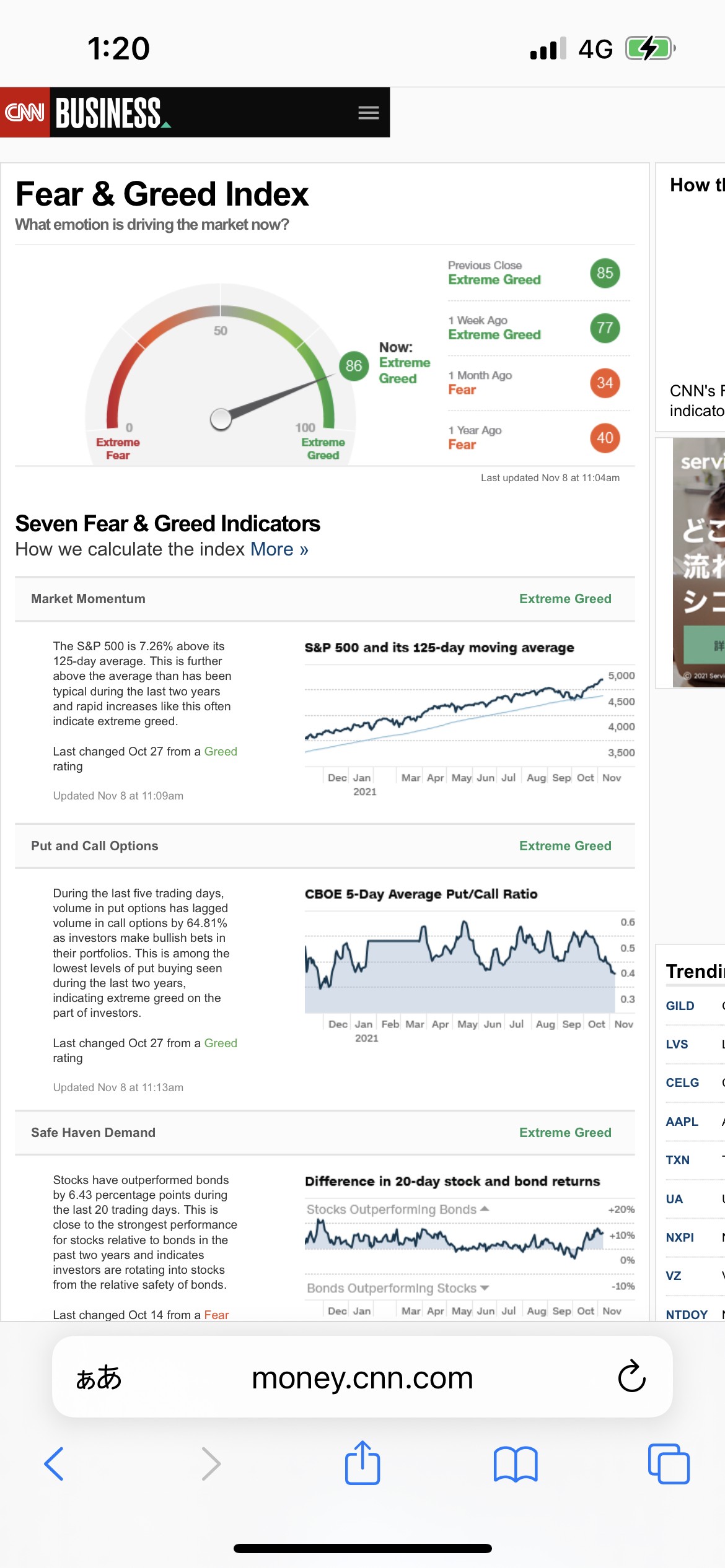Viewport: 725px width, 1568px height.
Task: Open the Safari share sheet
Action: 362,1463
